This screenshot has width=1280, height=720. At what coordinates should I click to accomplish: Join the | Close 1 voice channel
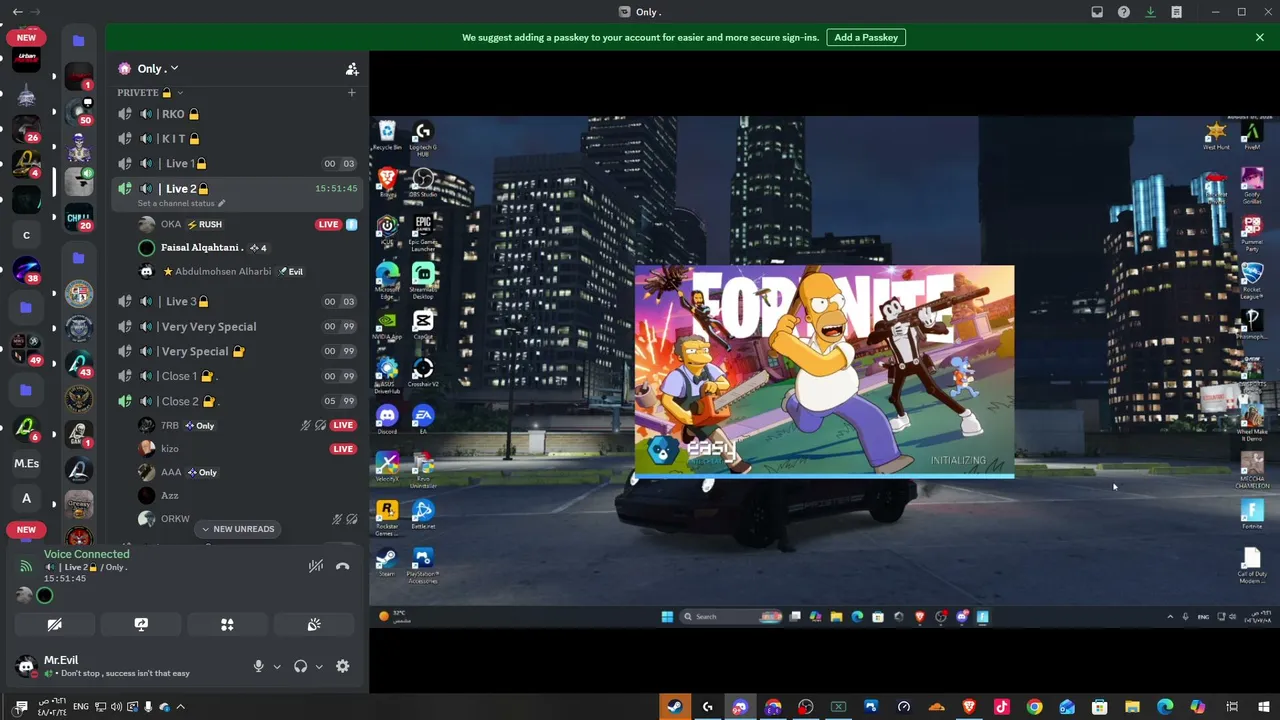pos(236,376)
